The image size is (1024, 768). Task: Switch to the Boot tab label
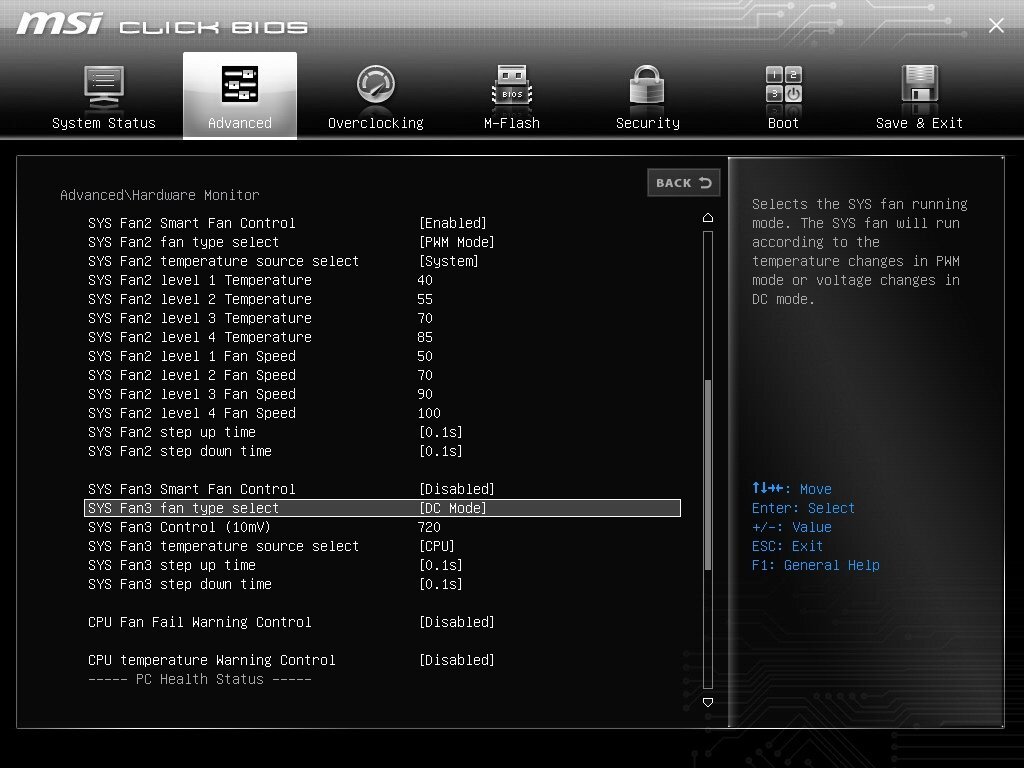[784, 123]
